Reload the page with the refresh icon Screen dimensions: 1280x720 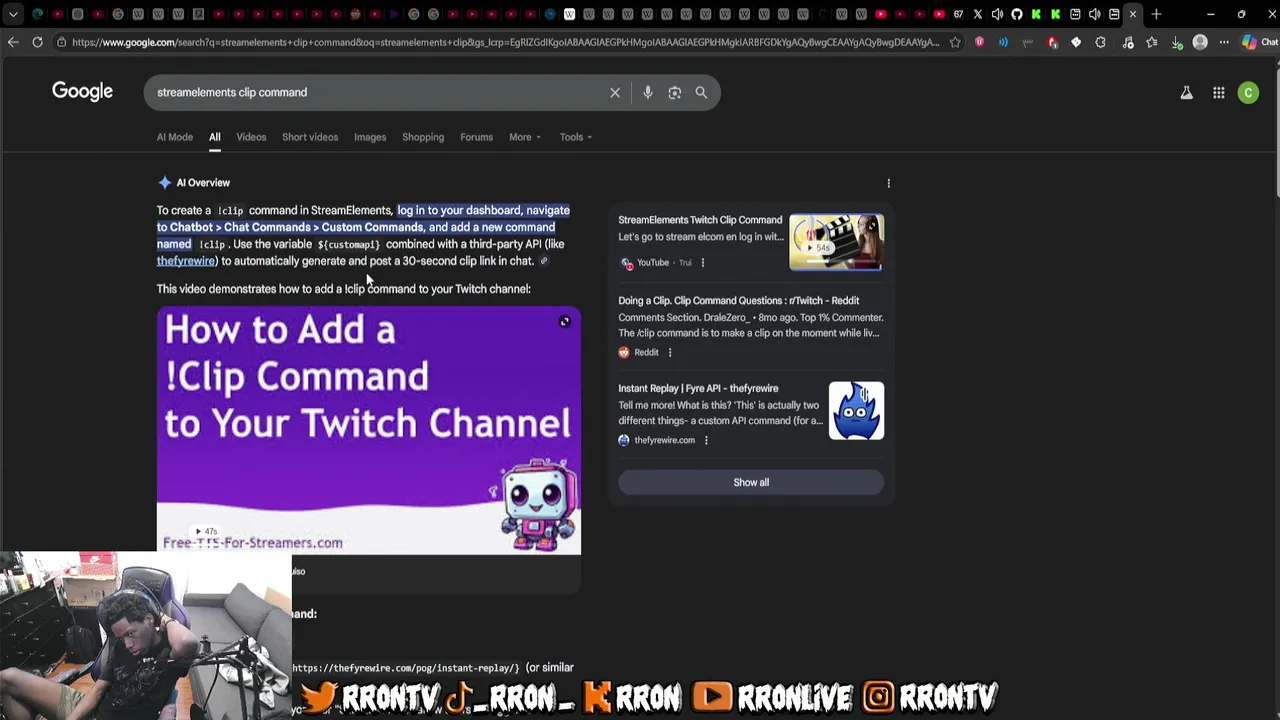pyautogui.click(x=37, y=42)
